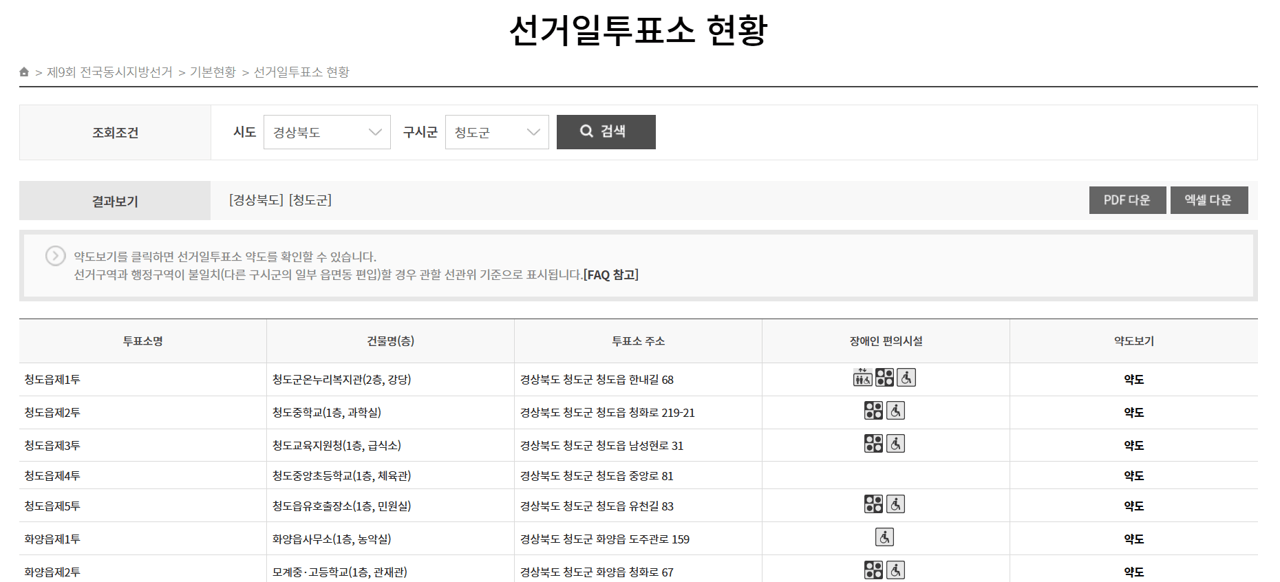Select the 청도읍제5투 polling station name

coord(52,506)
